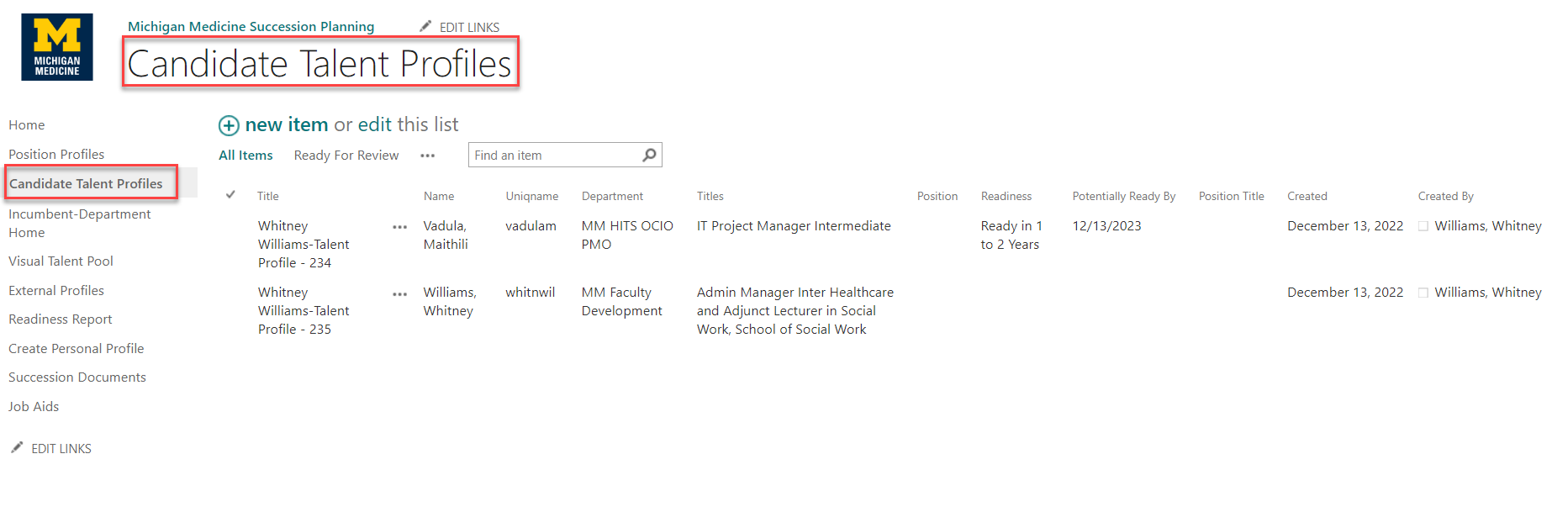This screenshot has width=1568, height=512.
Task: Click date 12/13/2023
Action: coord(1107,226)
